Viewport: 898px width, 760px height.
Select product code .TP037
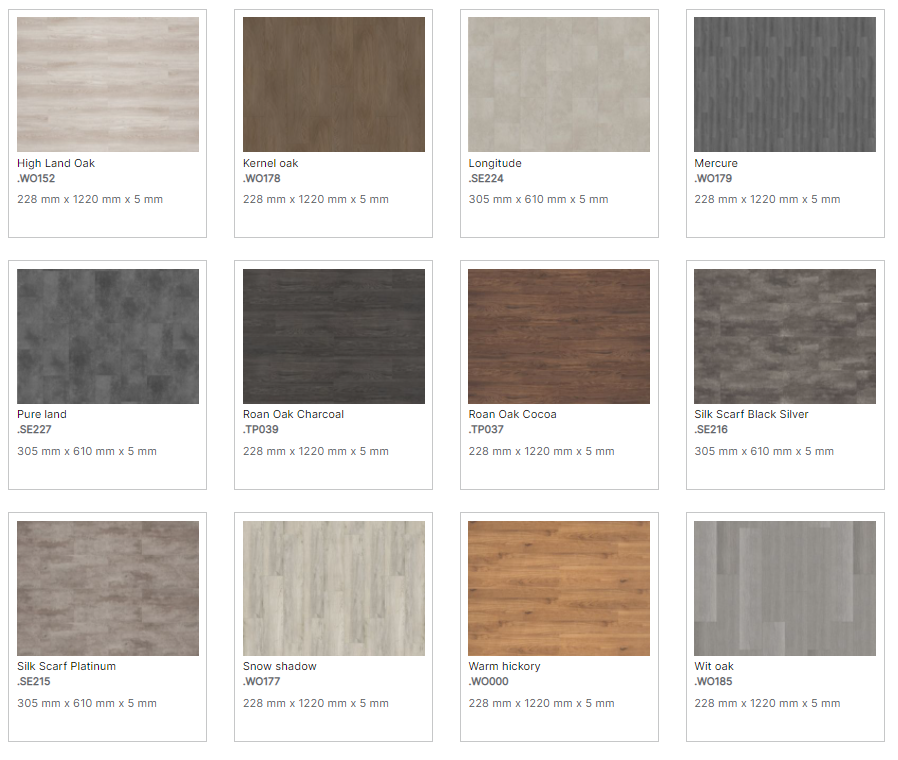(x=486, y=429)
